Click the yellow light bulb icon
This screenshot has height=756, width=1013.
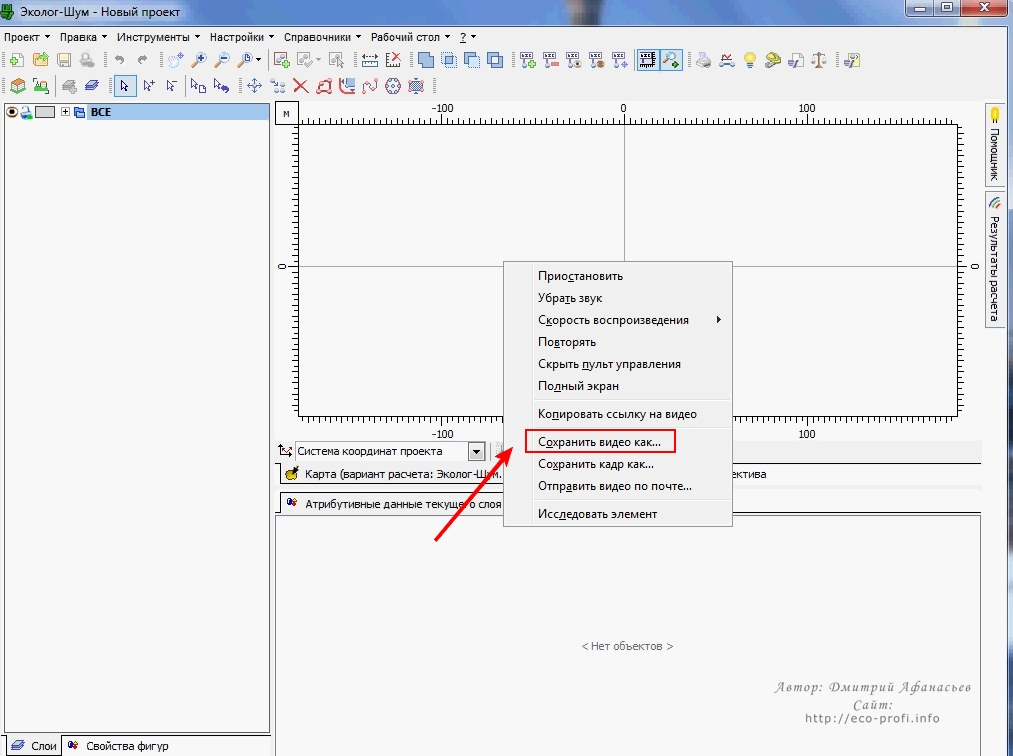tap(749, 61)
